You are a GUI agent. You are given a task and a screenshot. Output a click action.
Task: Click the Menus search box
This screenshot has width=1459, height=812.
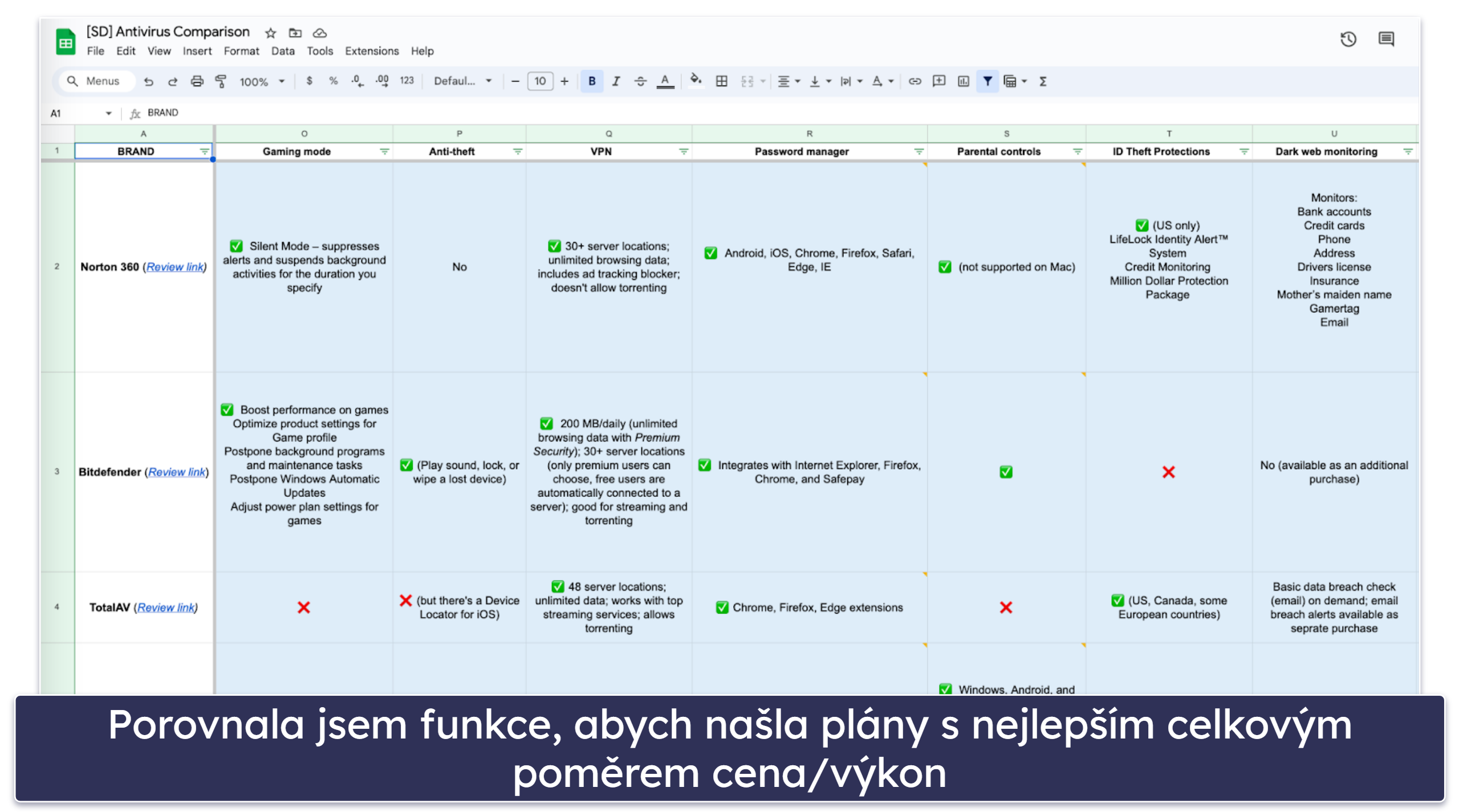(x=97, y=81)
